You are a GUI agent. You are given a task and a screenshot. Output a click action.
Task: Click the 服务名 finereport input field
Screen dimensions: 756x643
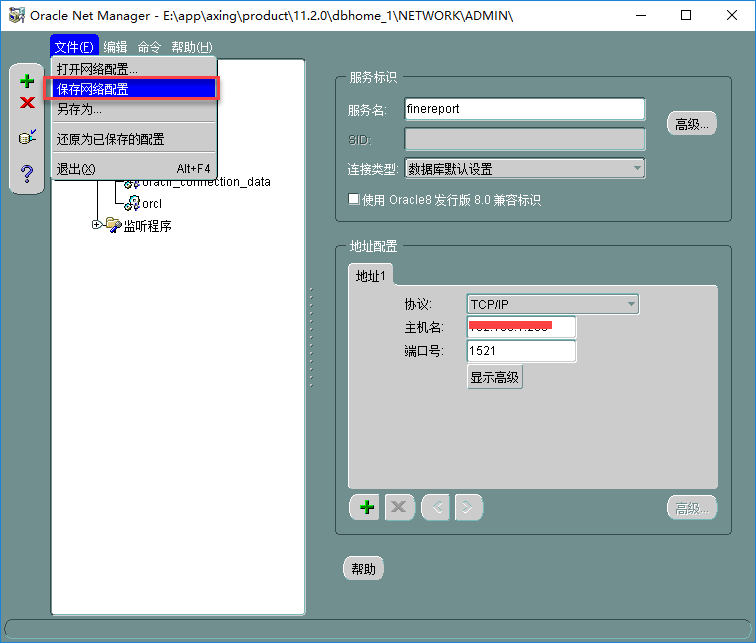click(x=525, y=109)
